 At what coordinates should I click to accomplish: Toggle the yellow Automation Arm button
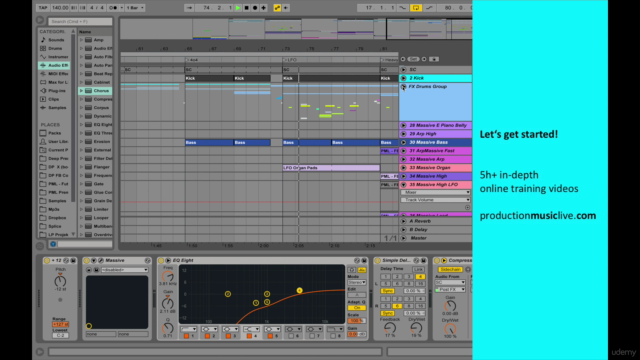[x=277, y=8]
